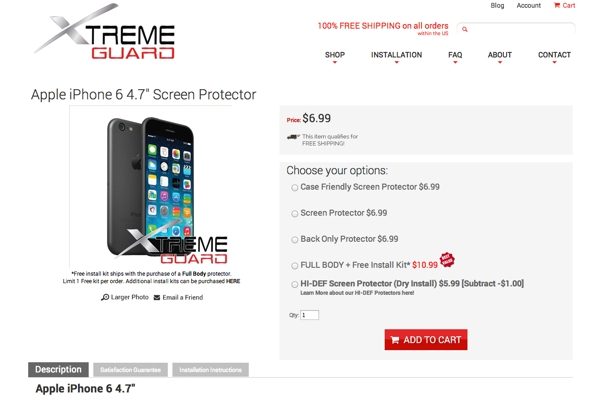Open the CONTACT dropdown menu
Image resolution: width=599 pixels, height=403 pixels.
[x=554, y=56]
